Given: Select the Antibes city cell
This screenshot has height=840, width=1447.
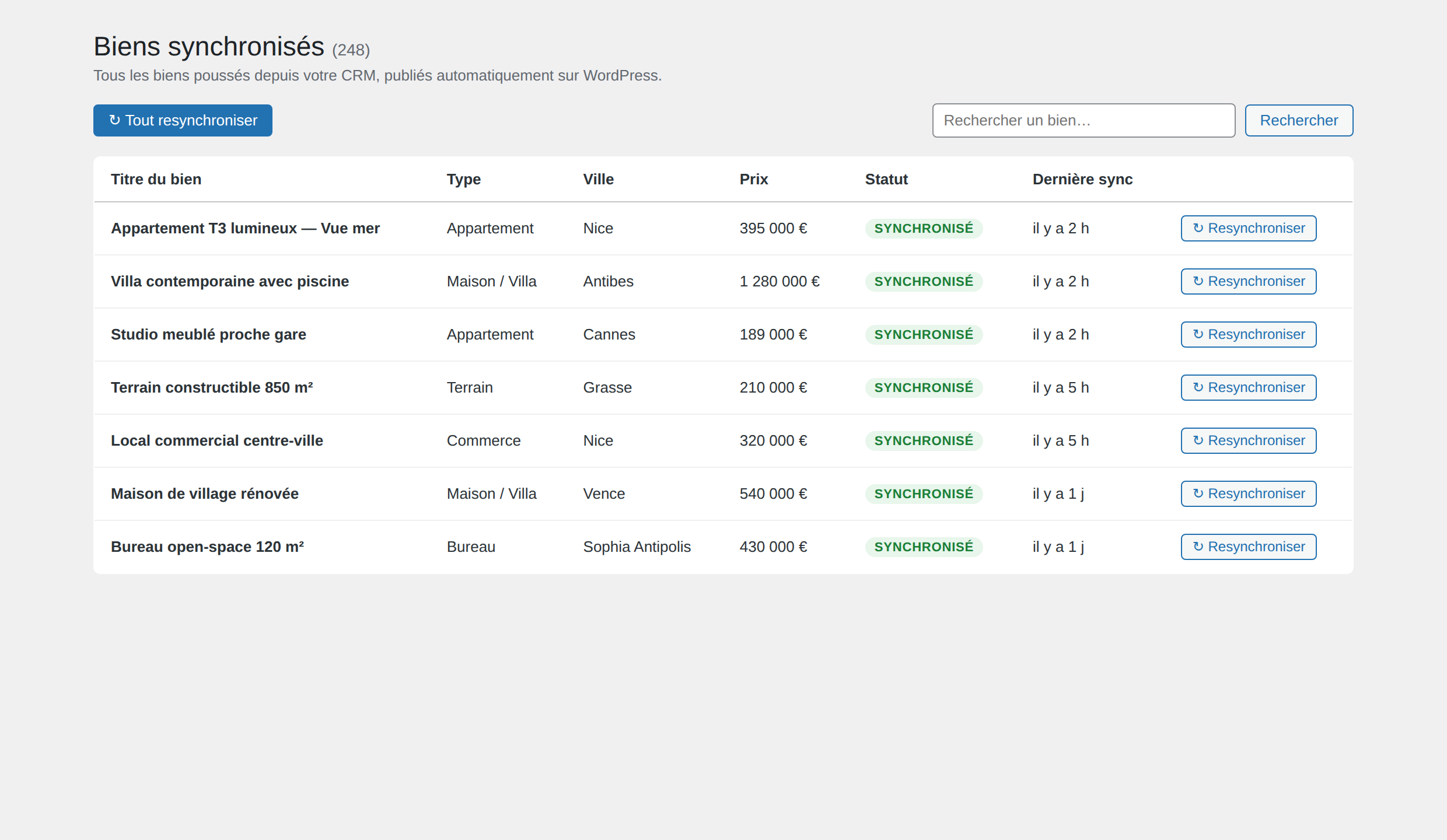Looking at the screenshot, I should point(608,281).
